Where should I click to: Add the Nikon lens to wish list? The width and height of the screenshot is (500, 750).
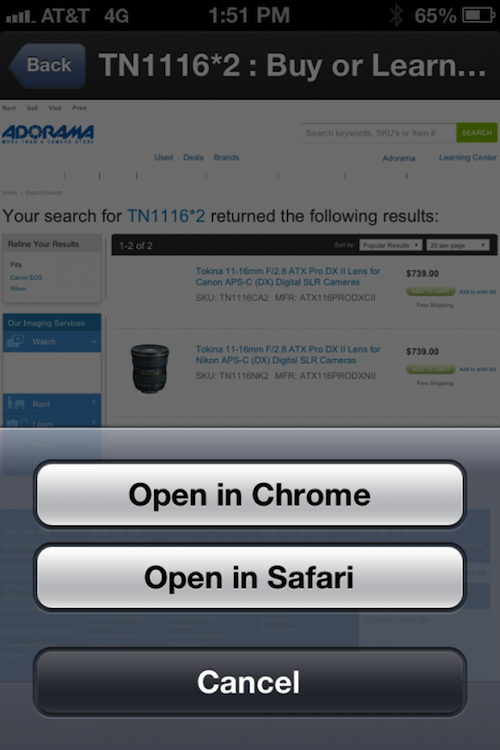pos(478,369)
